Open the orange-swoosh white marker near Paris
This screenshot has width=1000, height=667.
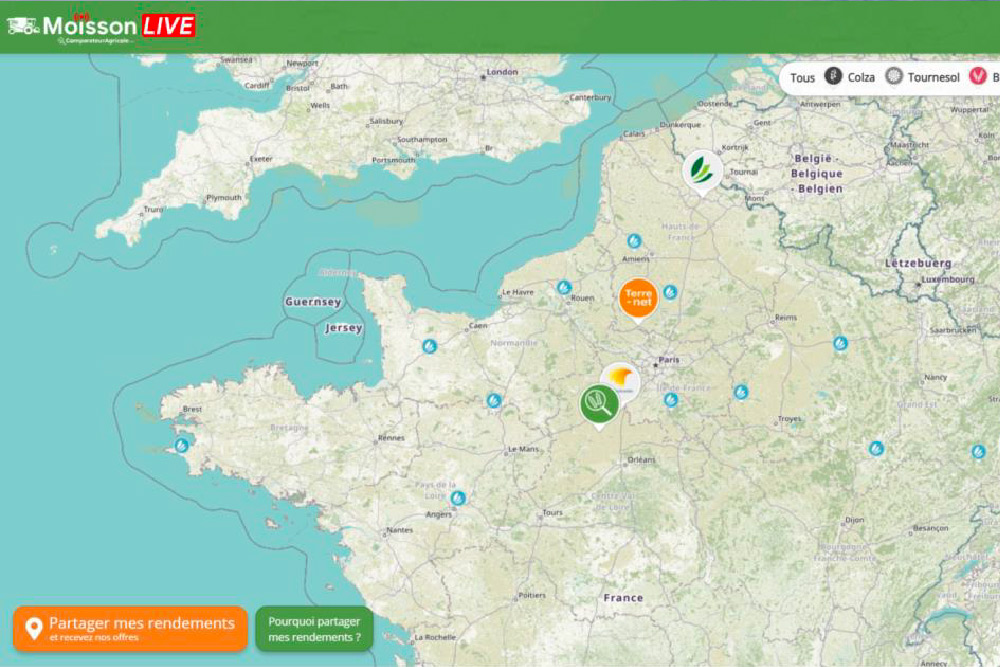pos(622,379)
